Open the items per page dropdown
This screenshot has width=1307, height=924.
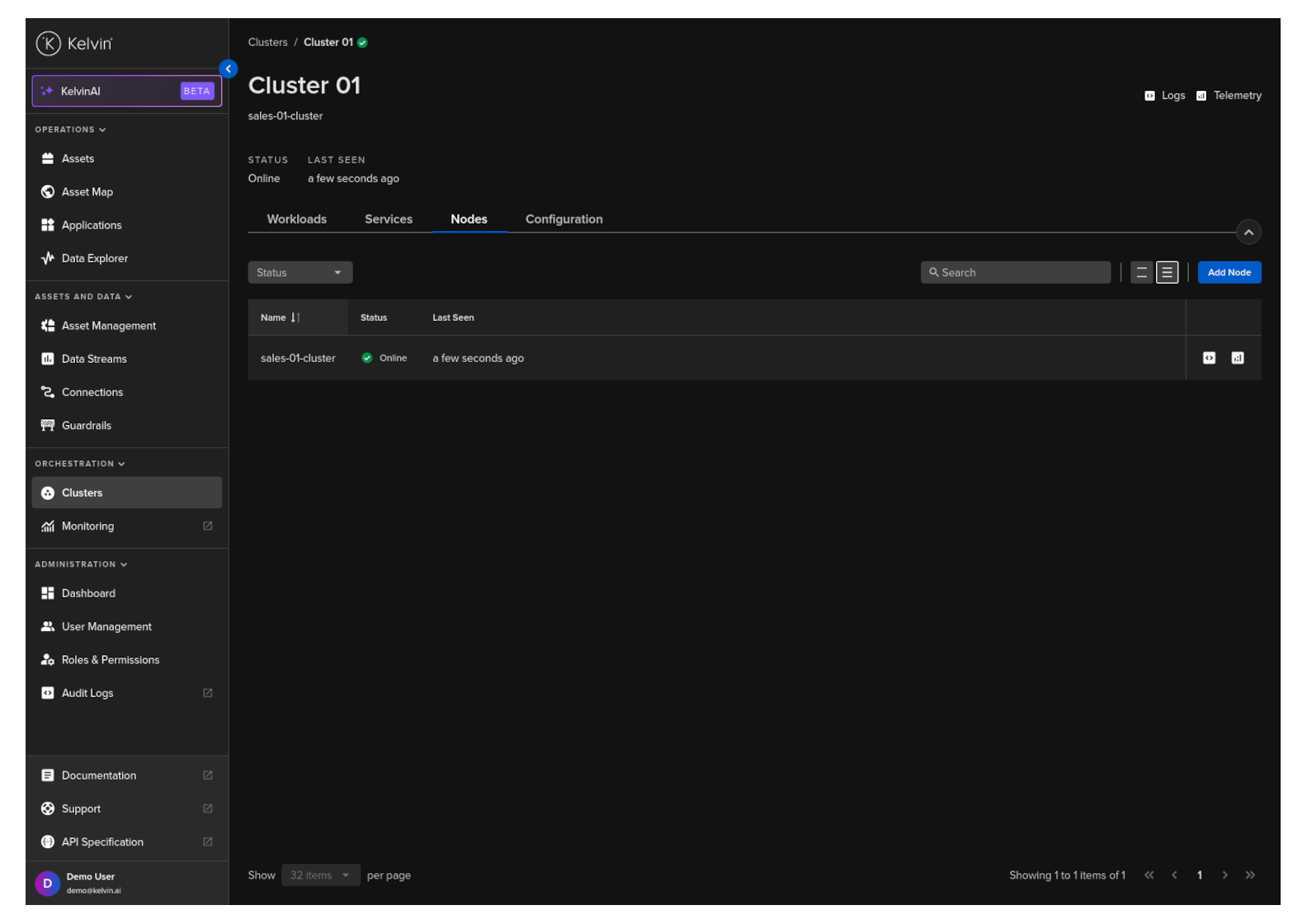tap(319, 875)
